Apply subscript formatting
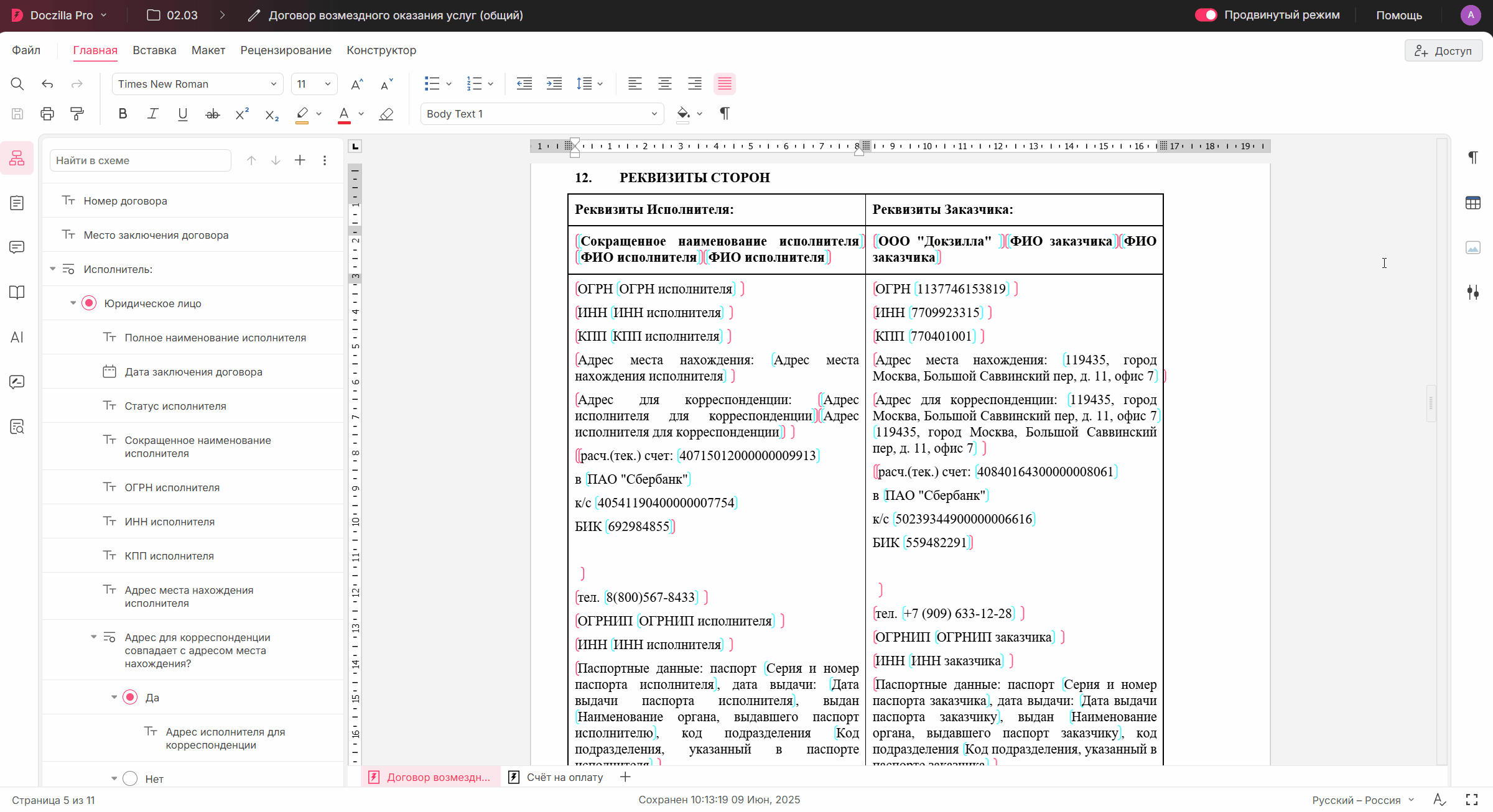1493x812 pixels. [272, 114]
